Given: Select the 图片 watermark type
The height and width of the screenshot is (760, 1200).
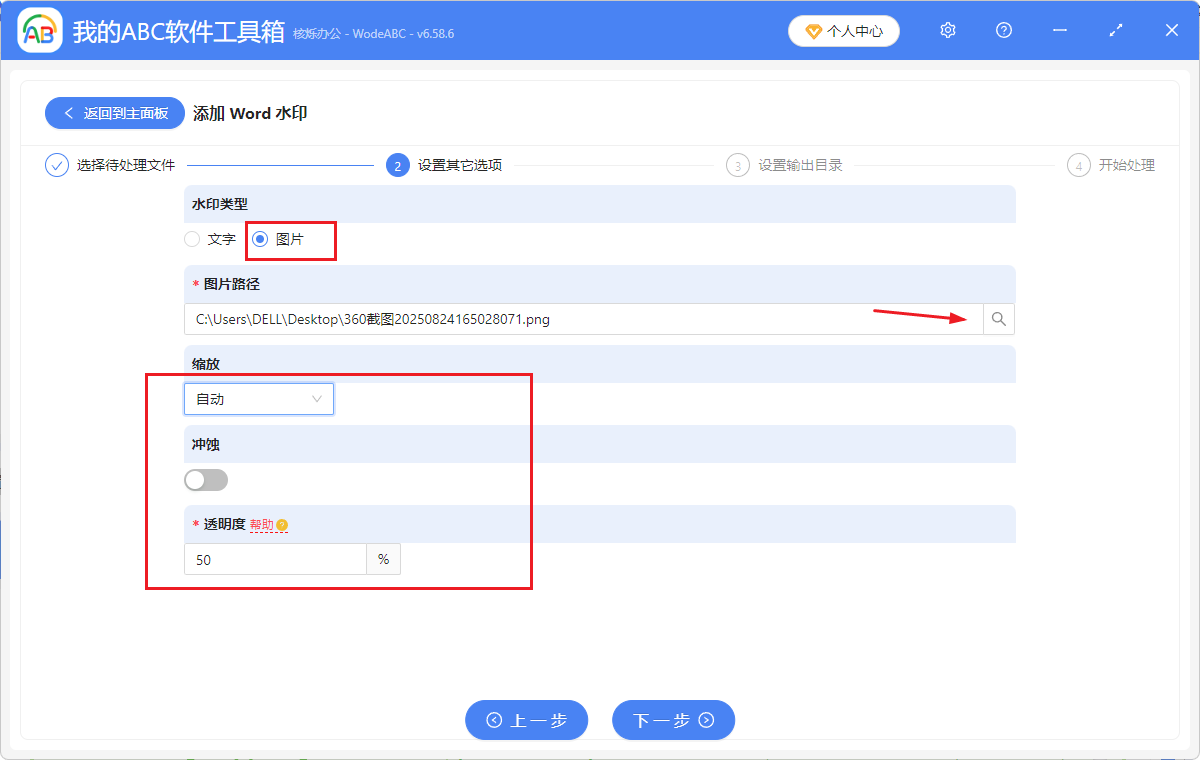Looking at the screenshot, I should click(259, 239).
